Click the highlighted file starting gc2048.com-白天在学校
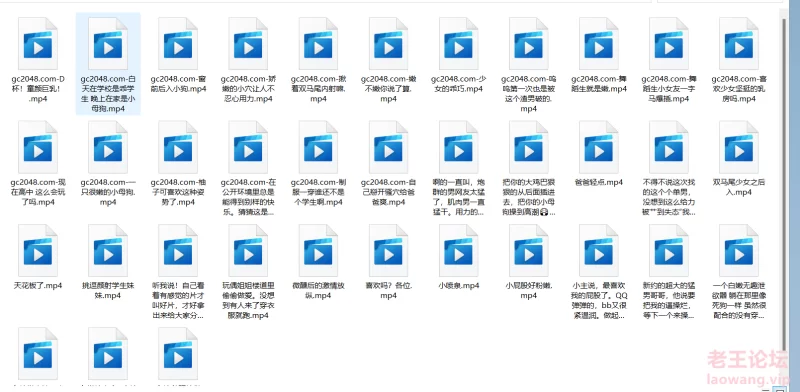Screen dimensions: 800x392 point(108,63)
